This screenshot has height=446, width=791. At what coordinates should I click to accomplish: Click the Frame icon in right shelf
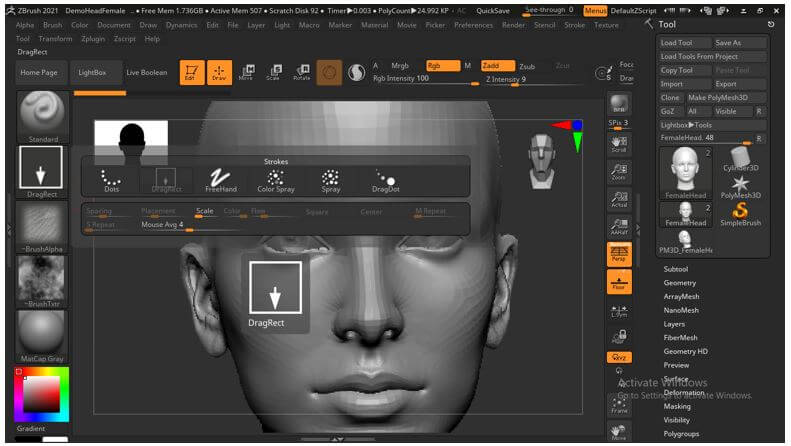pyautogui.click(x=619, y=405)
